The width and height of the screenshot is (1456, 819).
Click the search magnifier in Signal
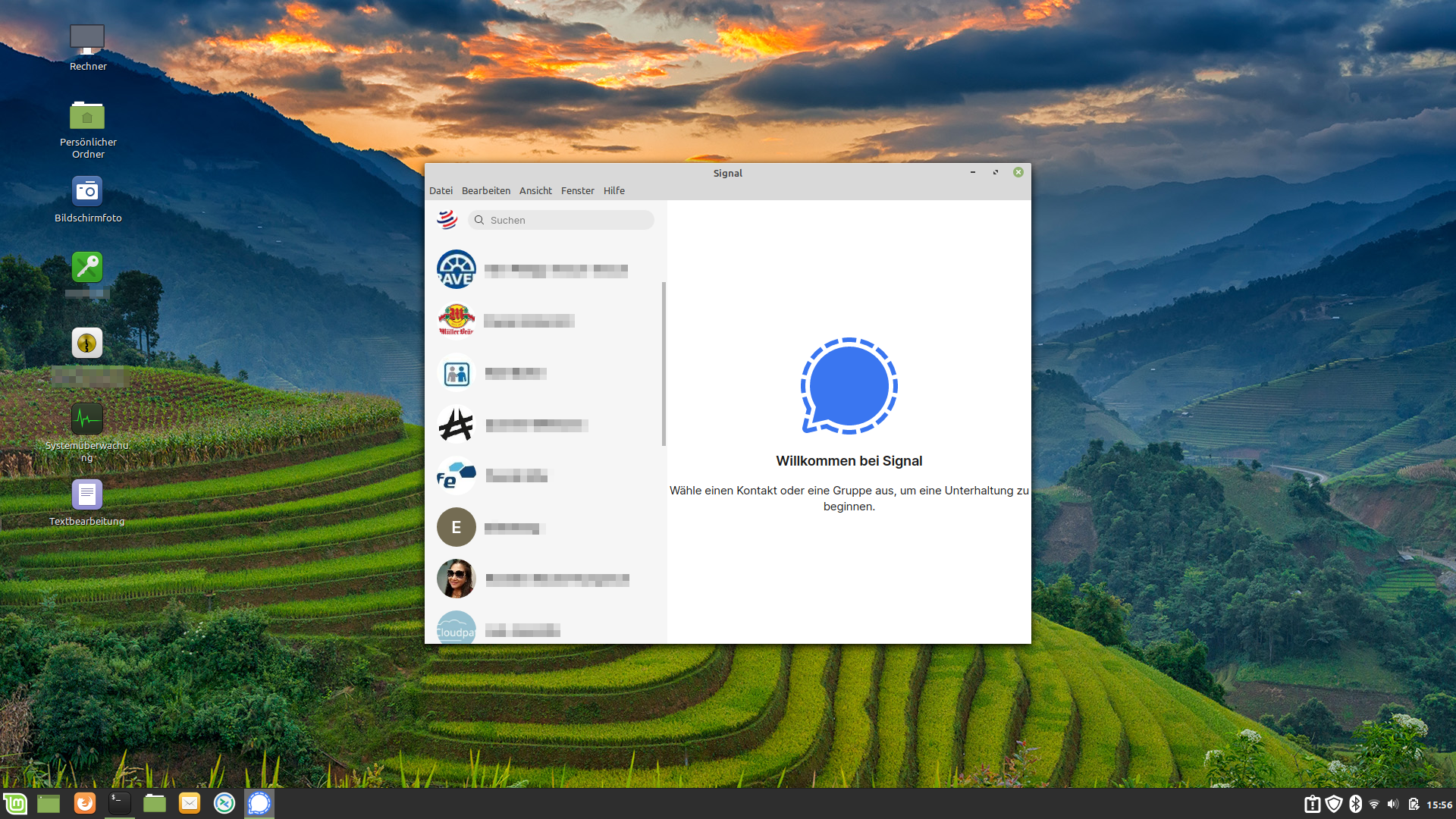(479, 220)
